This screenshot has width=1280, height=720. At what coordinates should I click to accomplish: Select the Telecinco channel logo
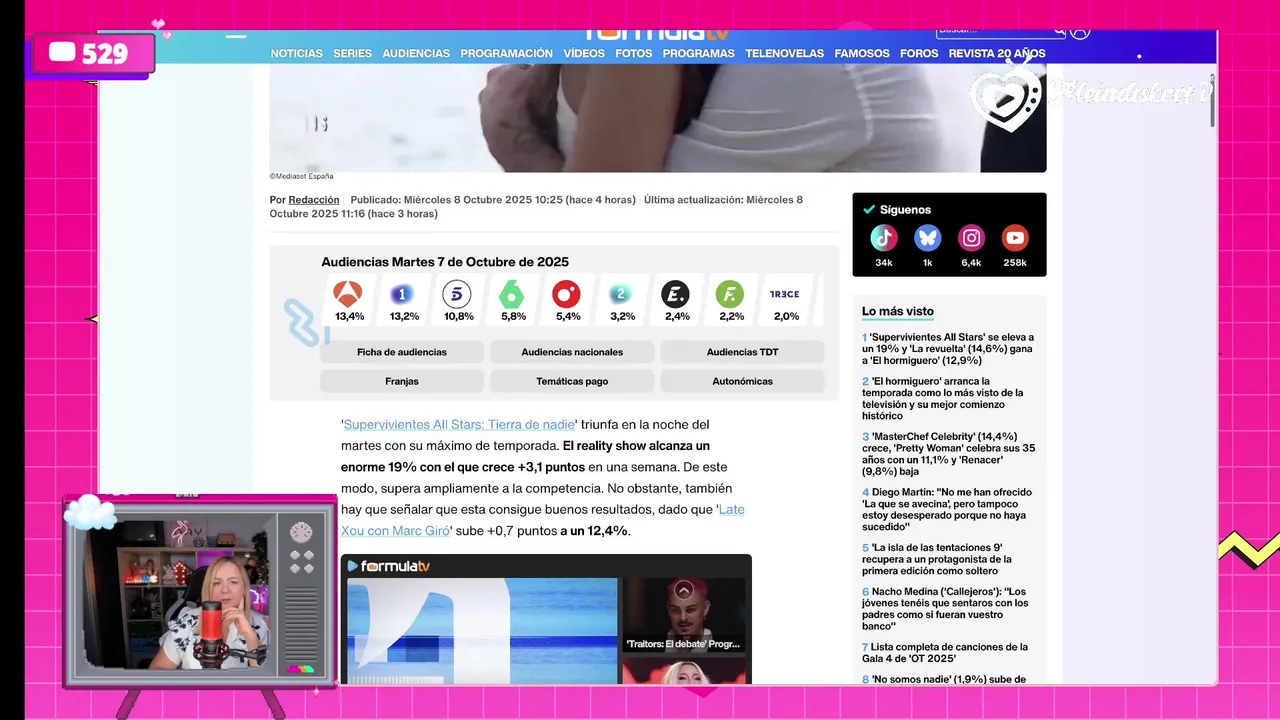(457, 294)
